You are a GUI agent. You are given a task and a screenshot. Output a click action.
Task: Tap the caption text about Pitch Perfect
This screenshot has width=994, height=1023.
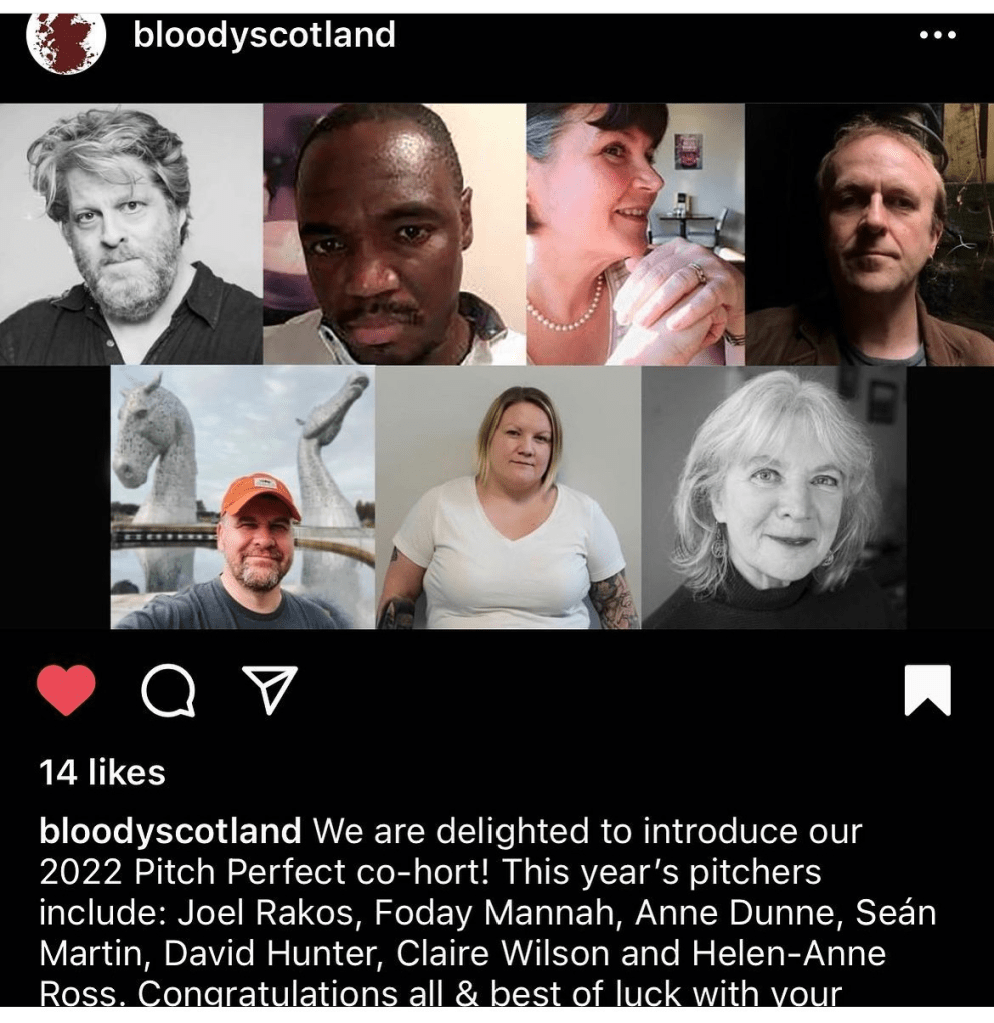(488, 912)
